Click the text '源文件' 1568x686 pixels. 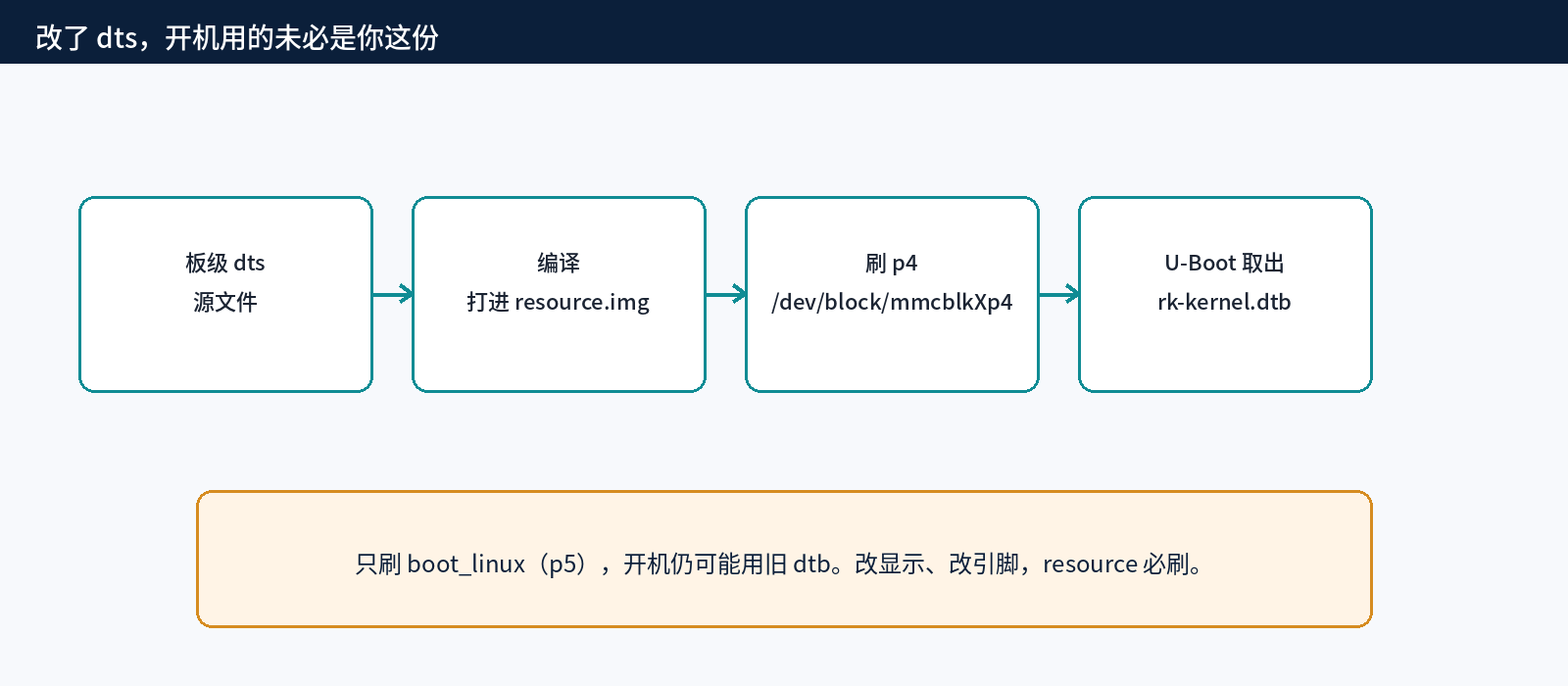(225, 302)
